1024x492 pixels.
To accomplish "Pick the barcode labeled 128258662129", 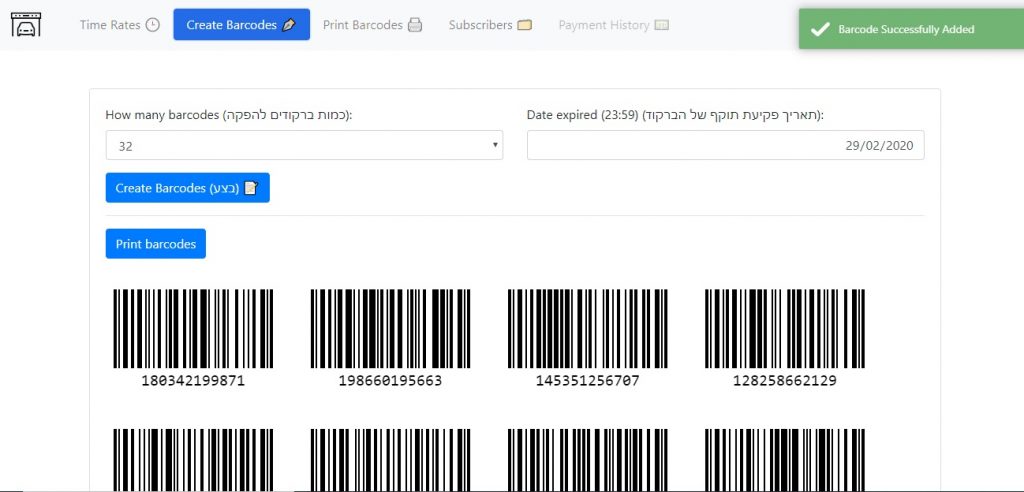I will [x=784, y=330].
